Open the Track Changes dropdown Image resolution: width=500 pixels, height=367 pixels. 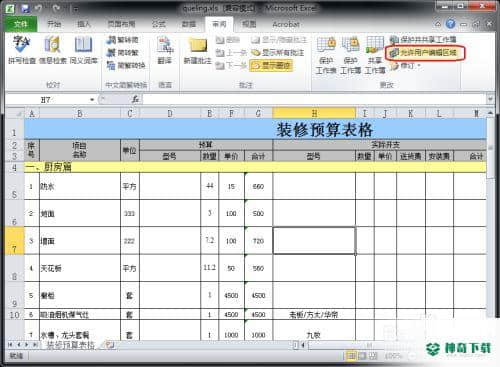405,66
